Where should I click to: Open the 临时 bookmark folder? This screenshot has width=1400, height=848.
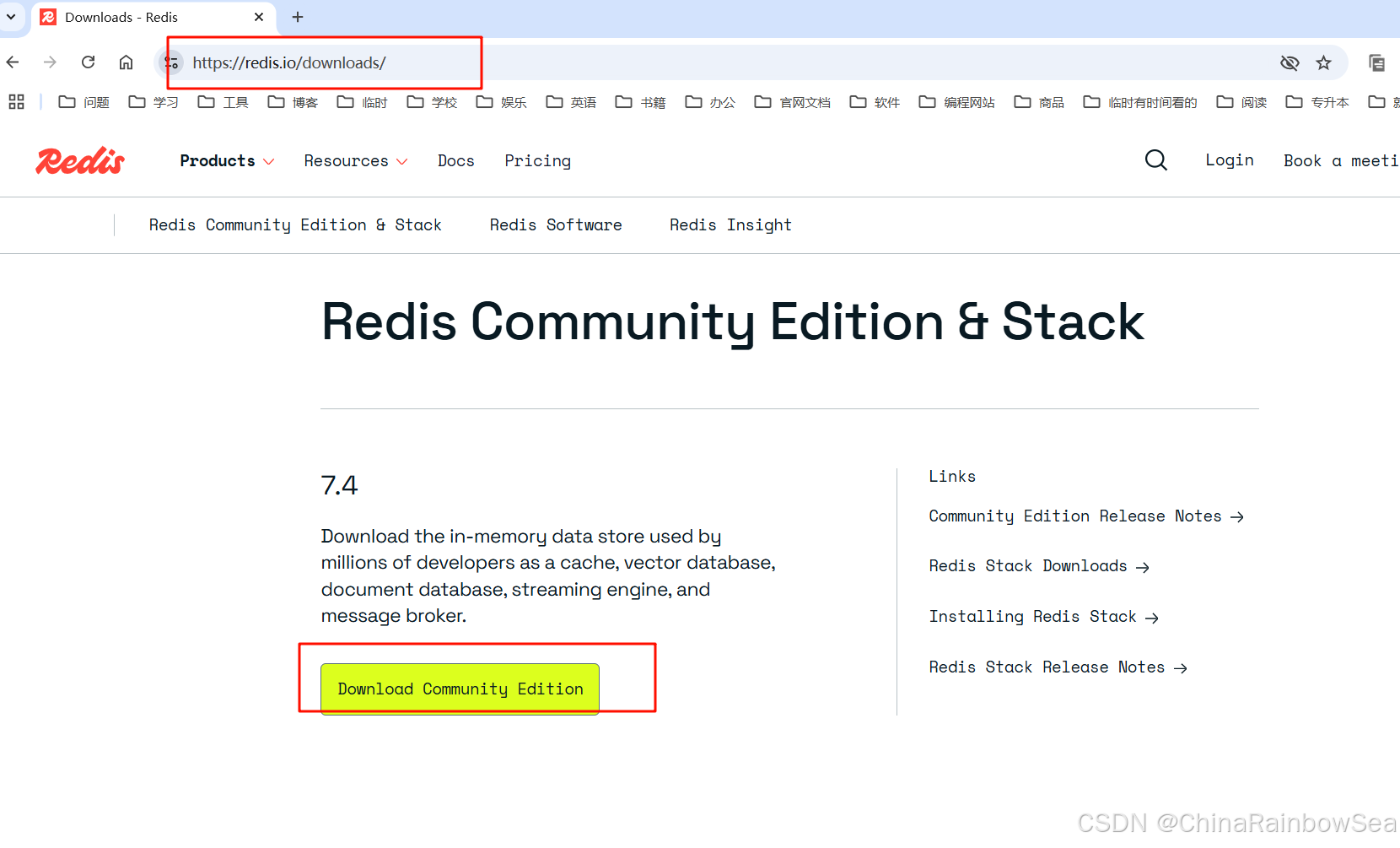pos(363,102)
